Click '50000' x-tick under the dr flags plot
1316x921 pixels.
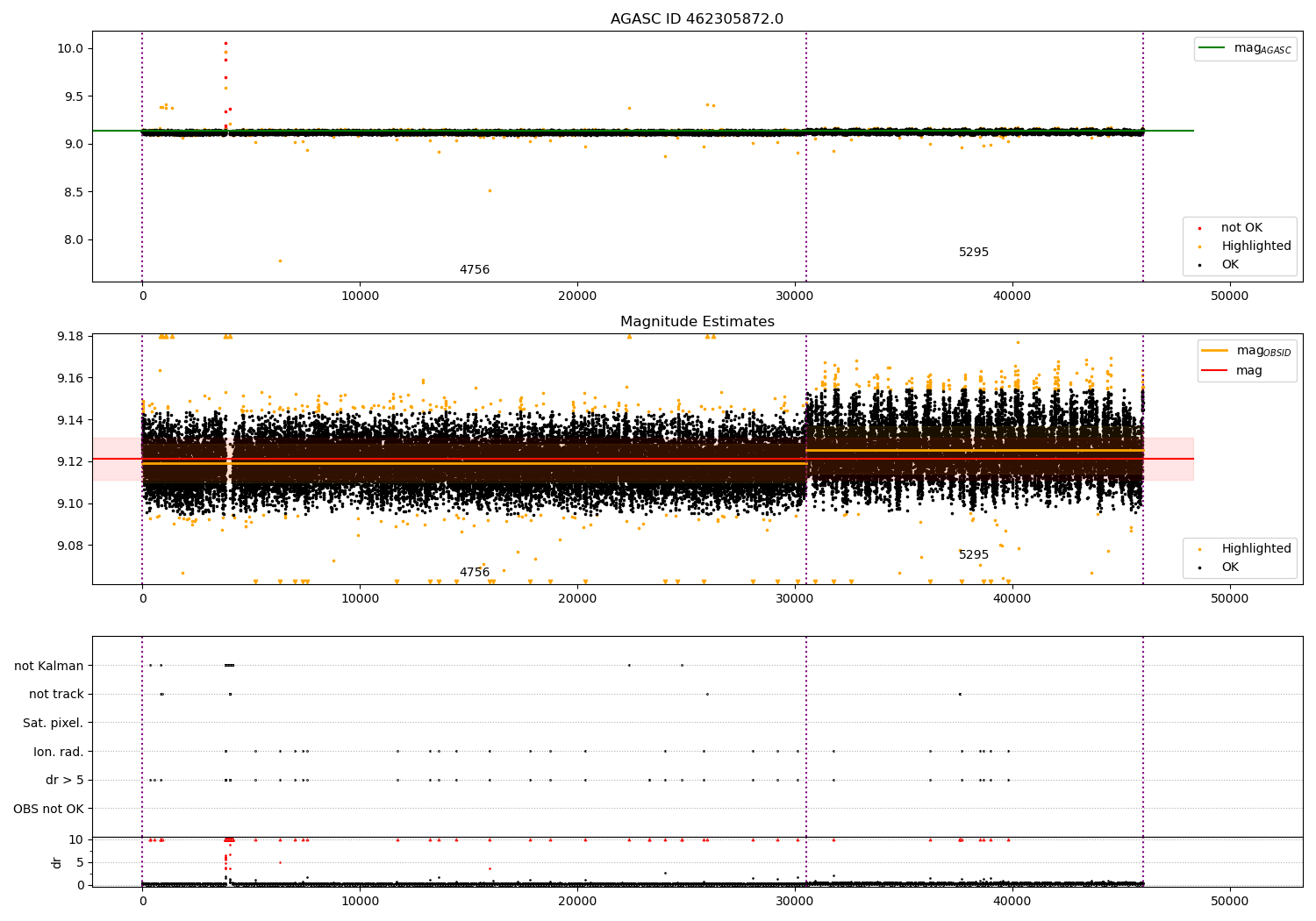(1229, 902)
